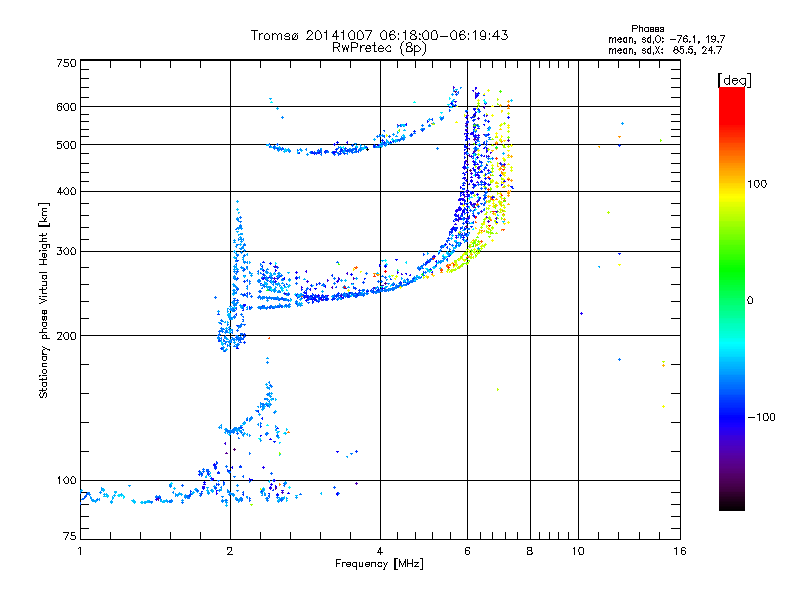Click the x-axis tick label '8'

point(530,551)
